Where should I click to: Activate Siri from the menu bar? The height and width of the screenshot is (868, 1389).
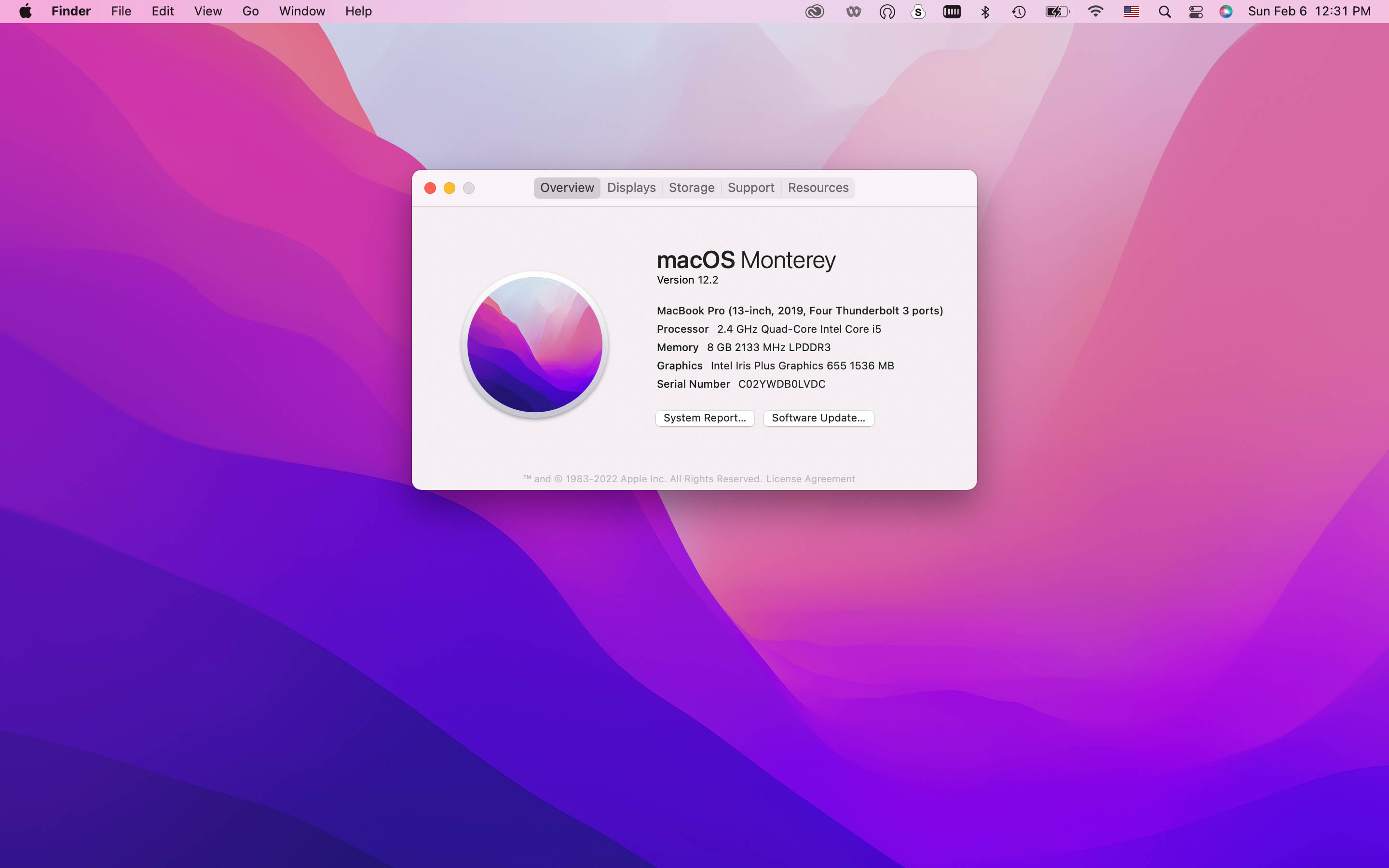pyautogui.click(x=1226, y=12)
